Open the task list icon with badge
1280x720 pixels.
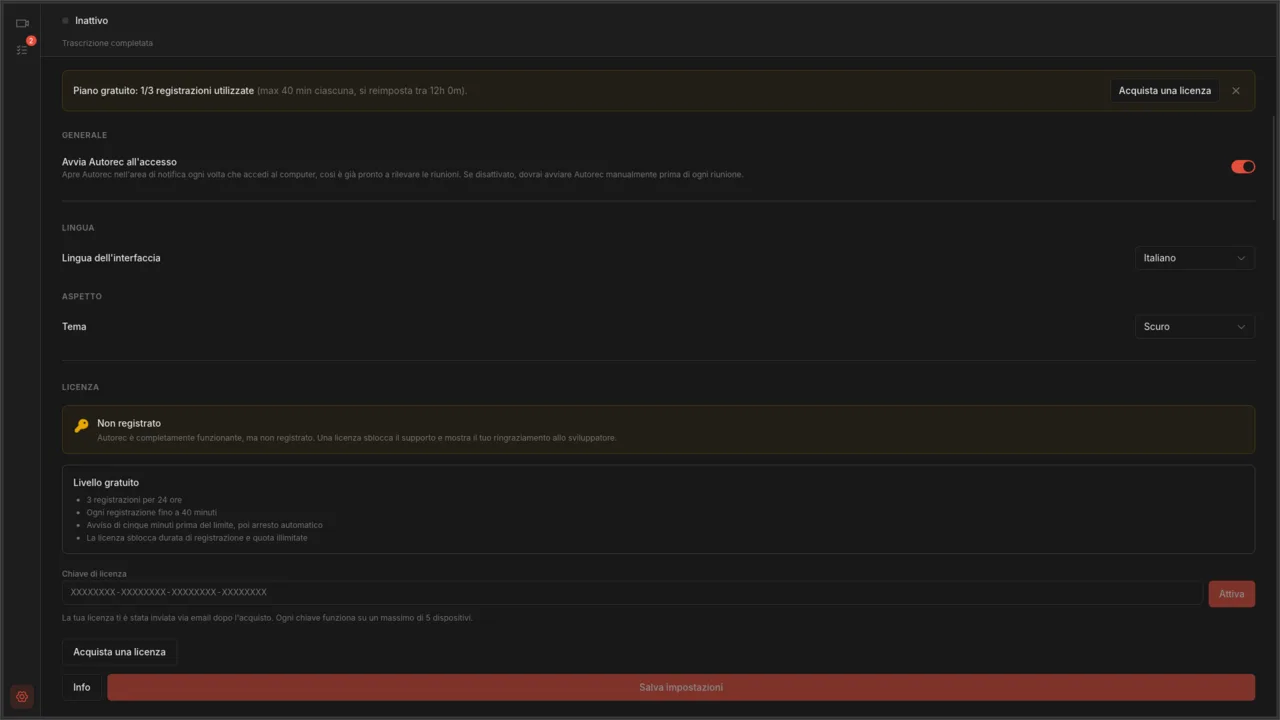click(x=22, y=49)
